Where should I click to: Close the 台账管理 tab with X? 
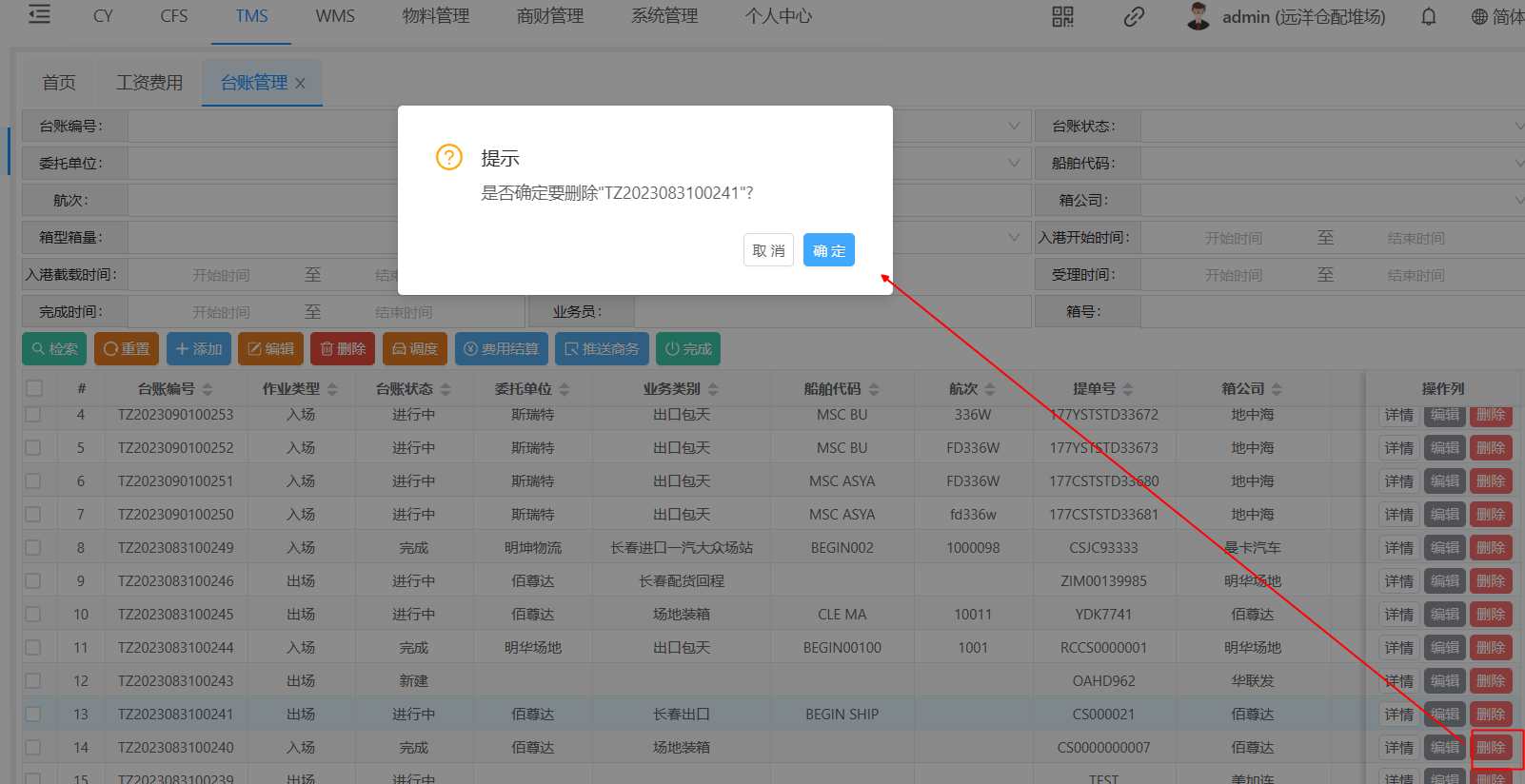coord(301,84)
